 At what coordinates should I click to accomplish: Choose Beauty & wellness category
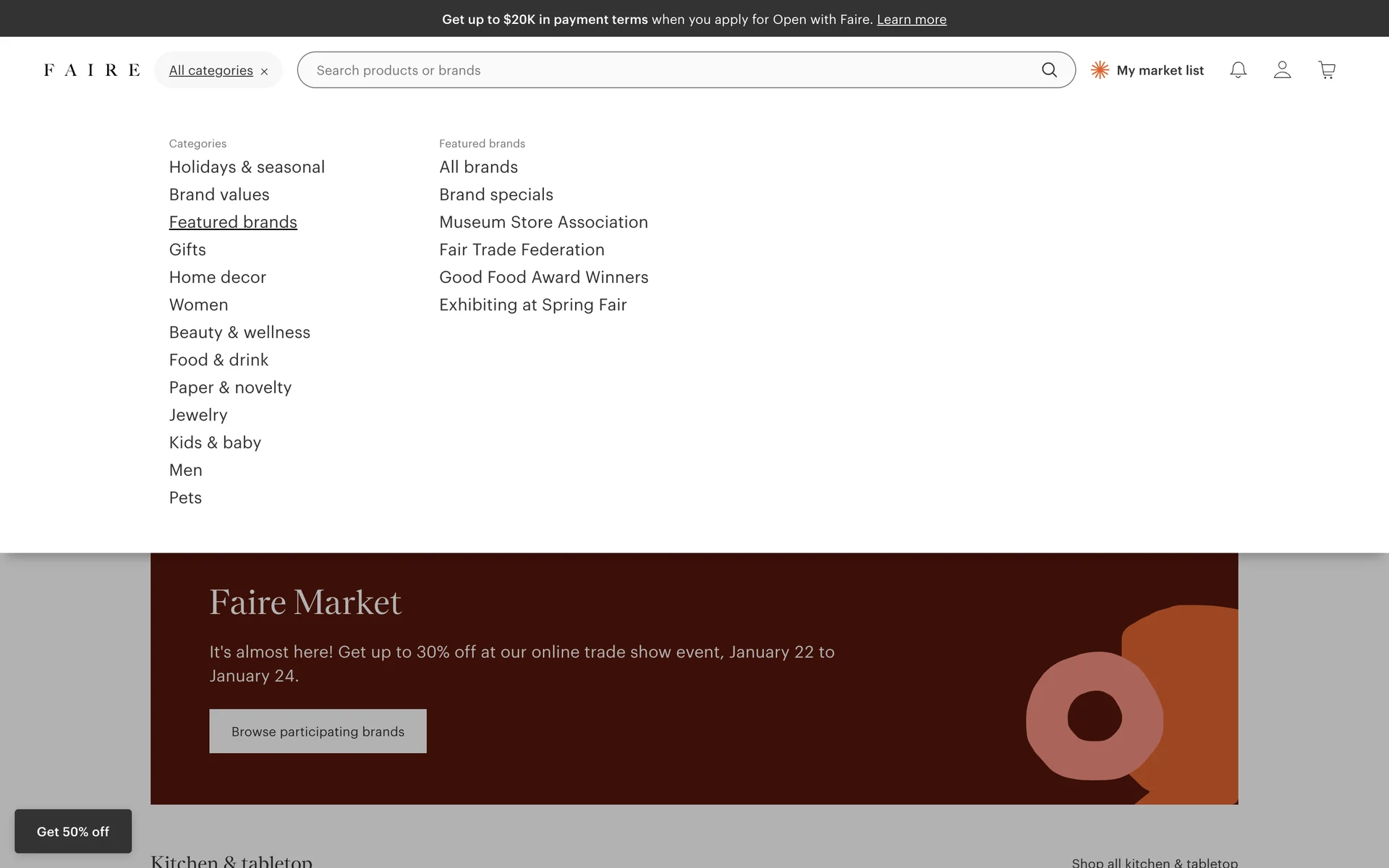239,332
